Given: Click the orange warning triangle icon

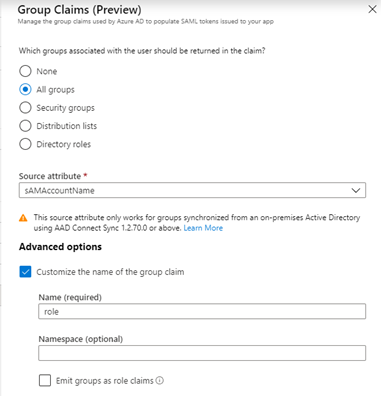Looking at the screenshot, I should coord(23,218).
